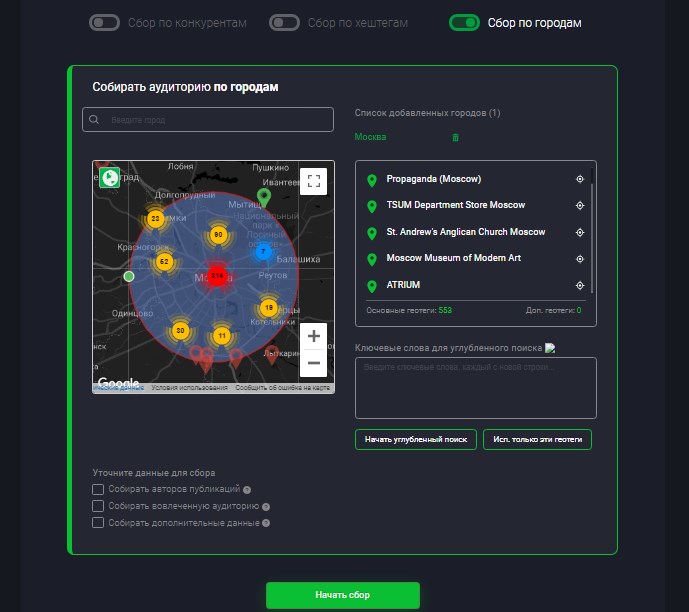Image resolution: width=689 pixels, height=612 pixels.
Task: Open the blue 7 cluster marker
Action: (x=263, y=252)
